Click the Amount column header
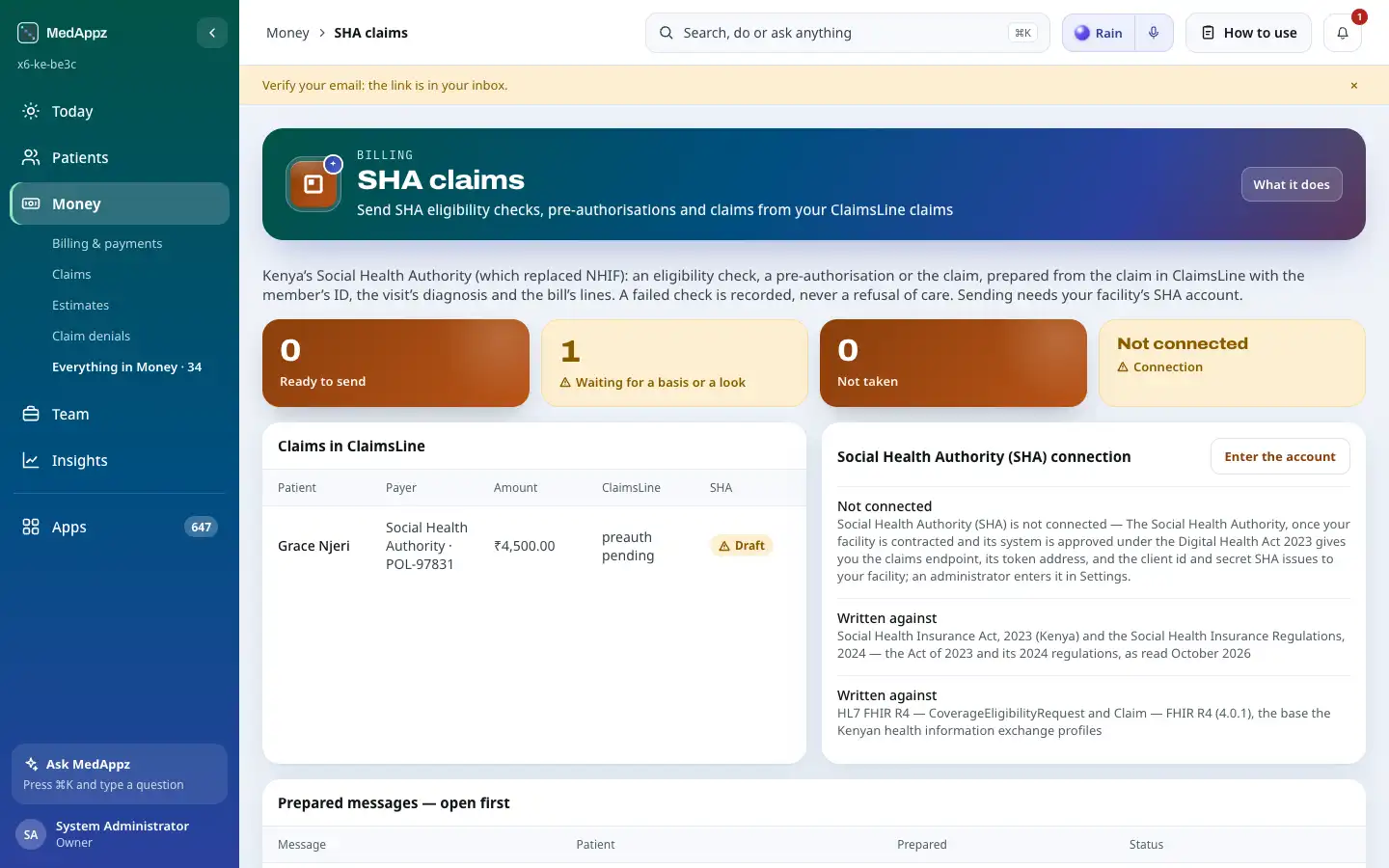 (x=516, y=488)
